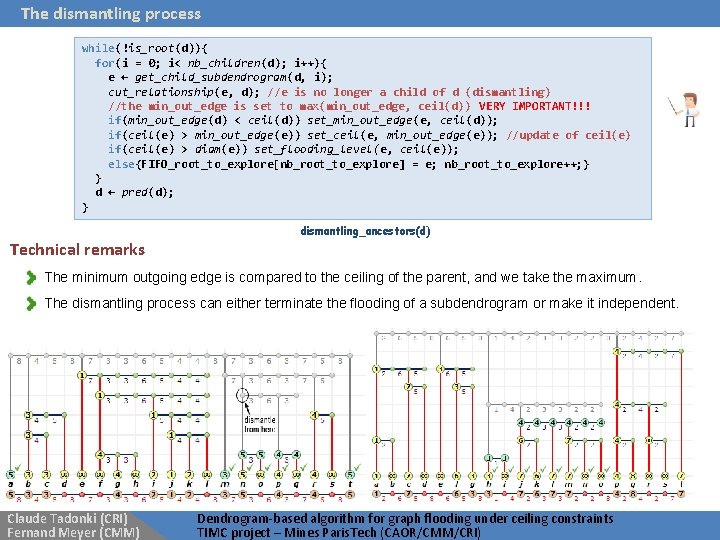Click the slide title 'The dismantling process'

[x=111, y=13]
